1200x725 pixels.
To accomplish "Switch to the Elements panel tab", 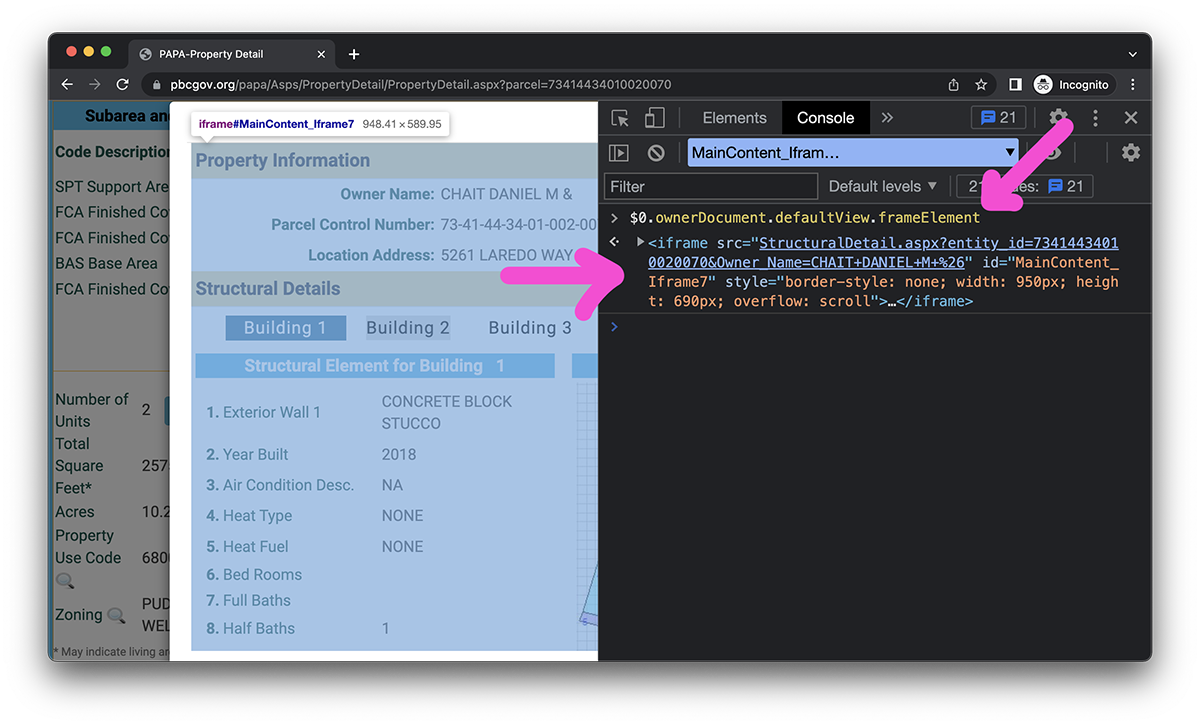I will (734, 118).
